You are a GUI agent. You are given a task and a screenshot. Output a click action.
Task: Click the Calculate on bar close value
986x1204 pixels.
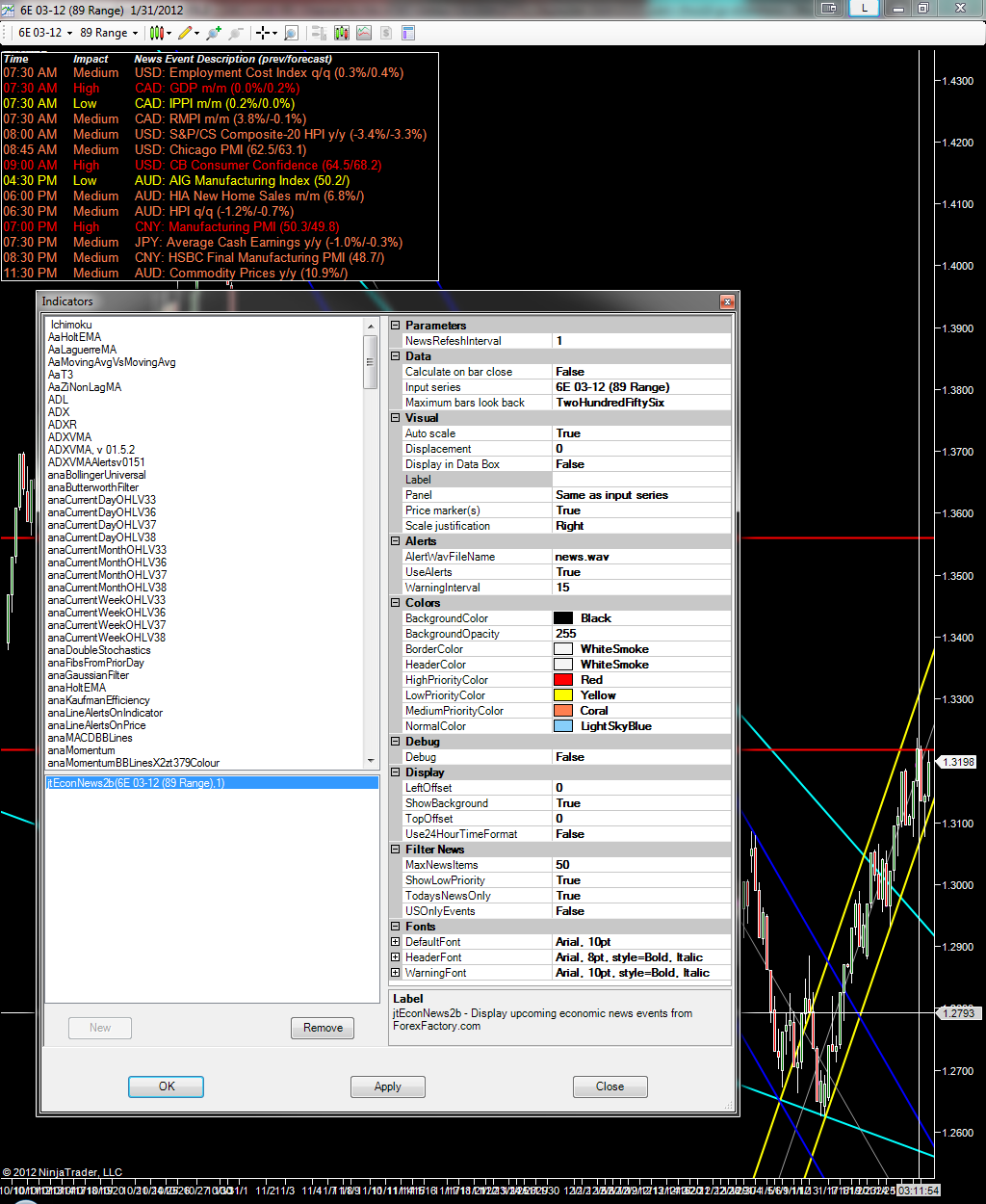[641, 372]
